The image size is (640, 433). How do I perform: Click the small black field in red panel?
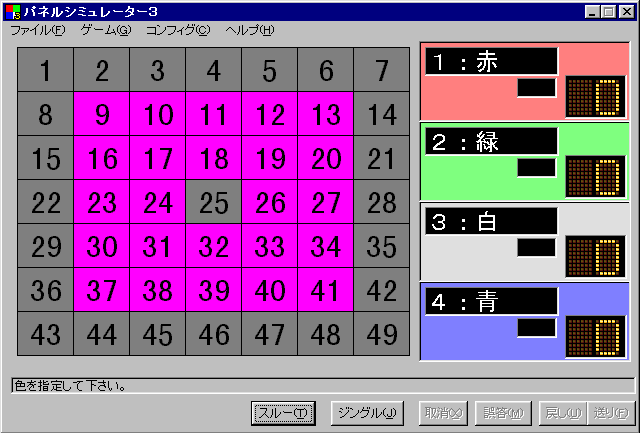[x=536, y=88]
